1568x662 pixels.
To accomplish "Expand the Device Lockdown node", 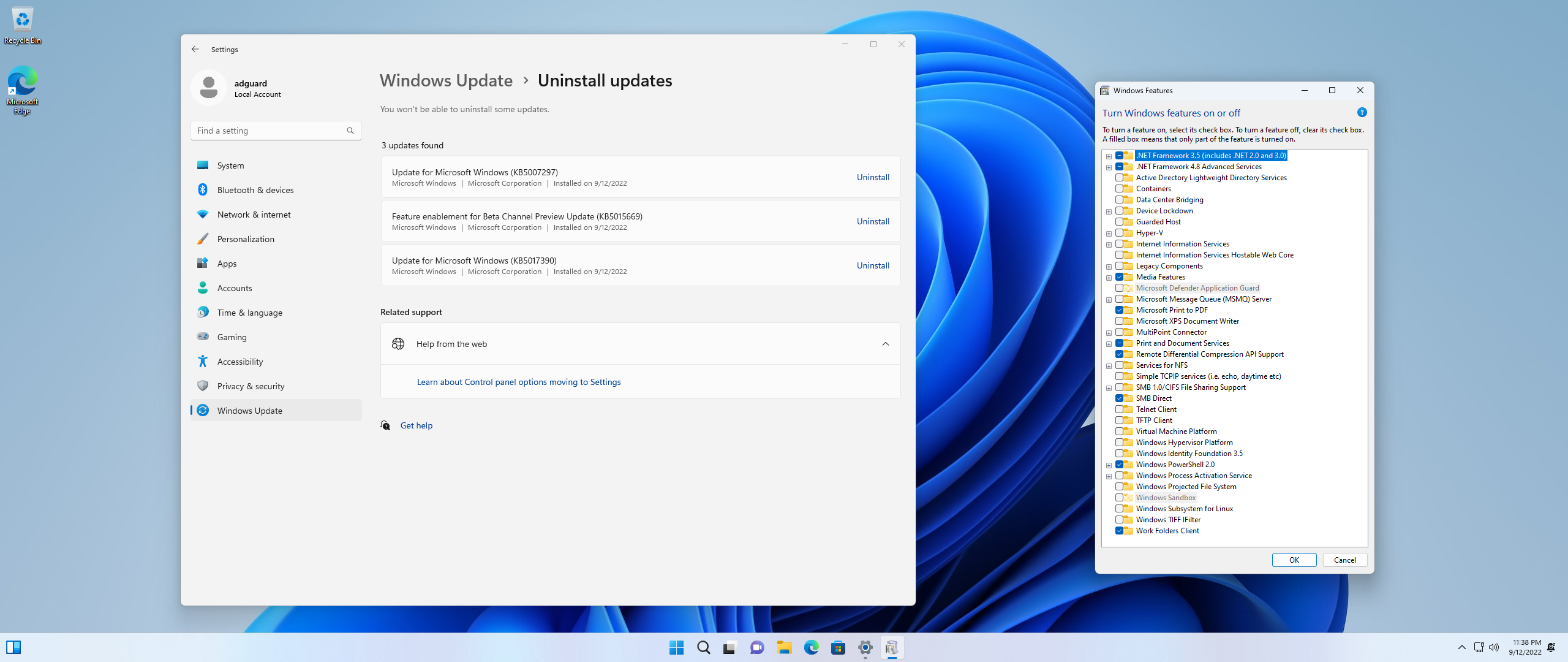I will [x=1109, y=211].
